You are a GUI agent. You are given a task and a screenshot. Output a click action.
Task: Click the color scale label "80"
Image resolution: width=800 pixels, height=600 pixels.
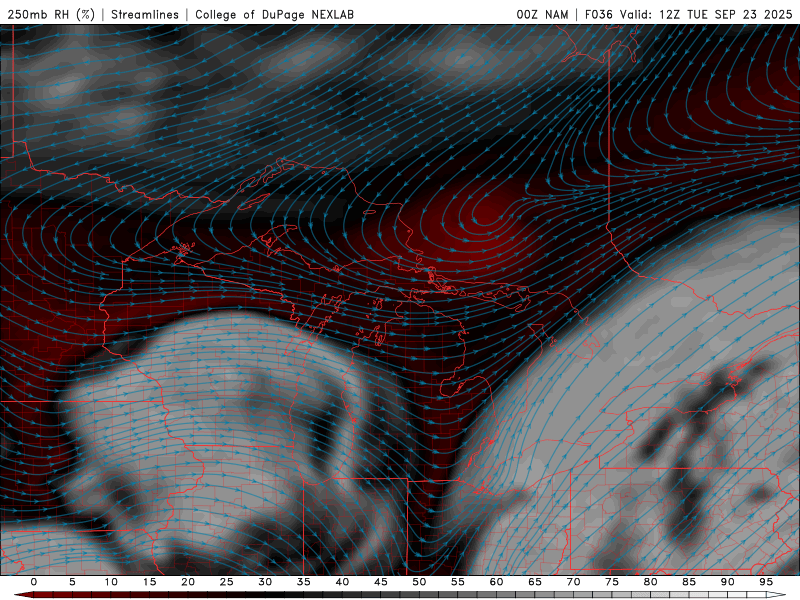tap(650, 582)
